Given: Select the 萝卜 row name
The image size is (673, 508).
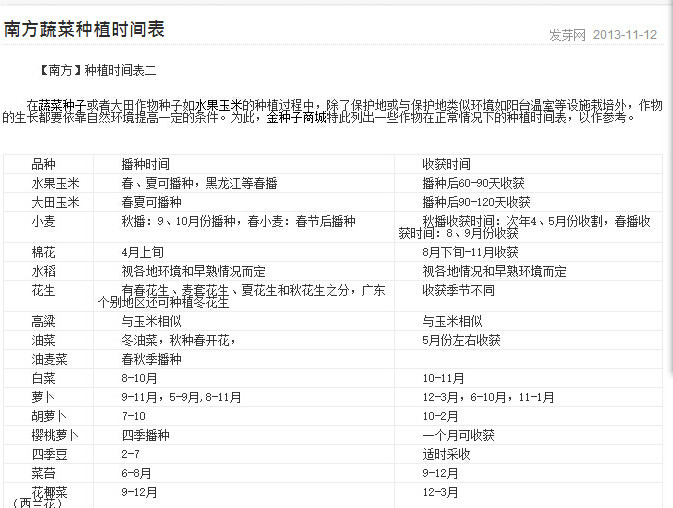Looking at the screenshot, I should [43, 397].
